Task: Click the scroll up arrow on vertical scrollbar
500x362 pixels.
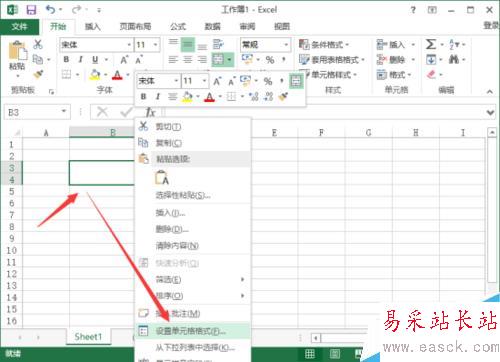Action: (x=492, y=133)
